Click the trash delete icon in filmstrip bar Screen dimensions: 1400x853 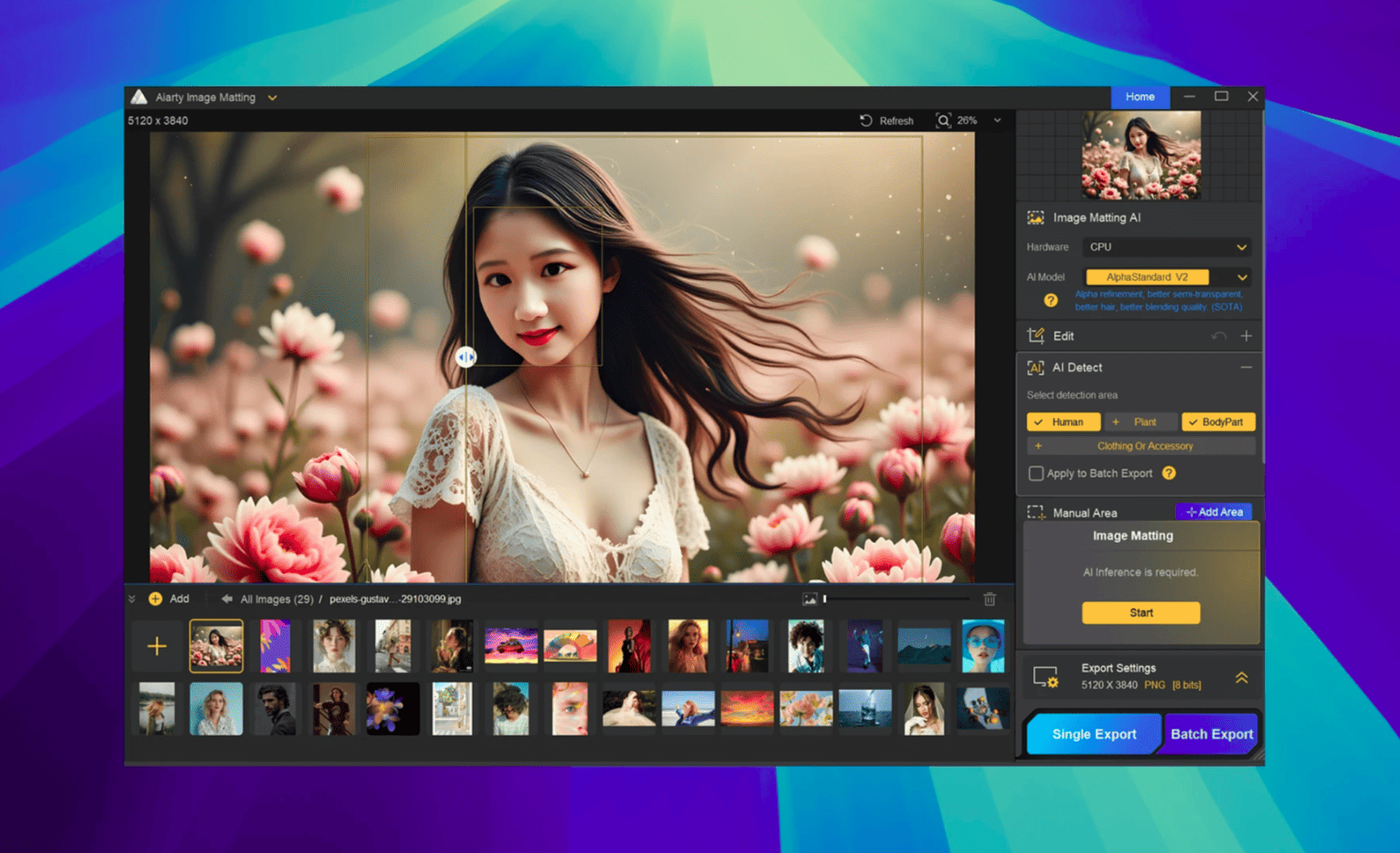point(989,599)
